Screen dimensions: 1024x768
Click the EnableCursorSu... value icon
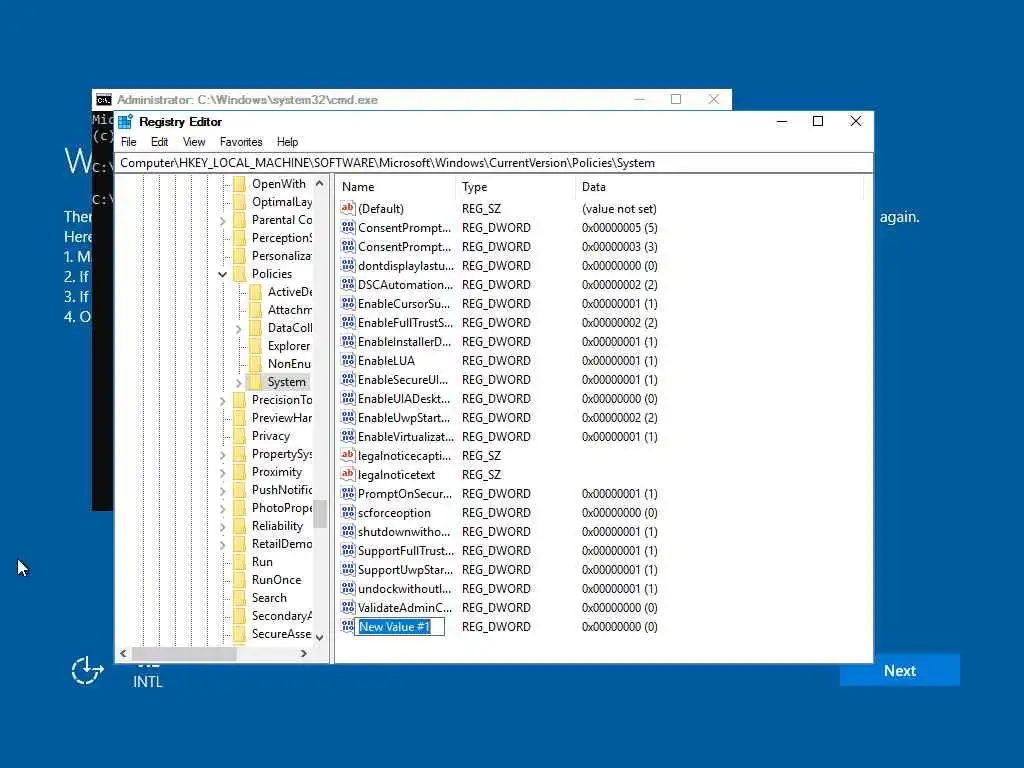pyautogui.click(x=347, y=303)
